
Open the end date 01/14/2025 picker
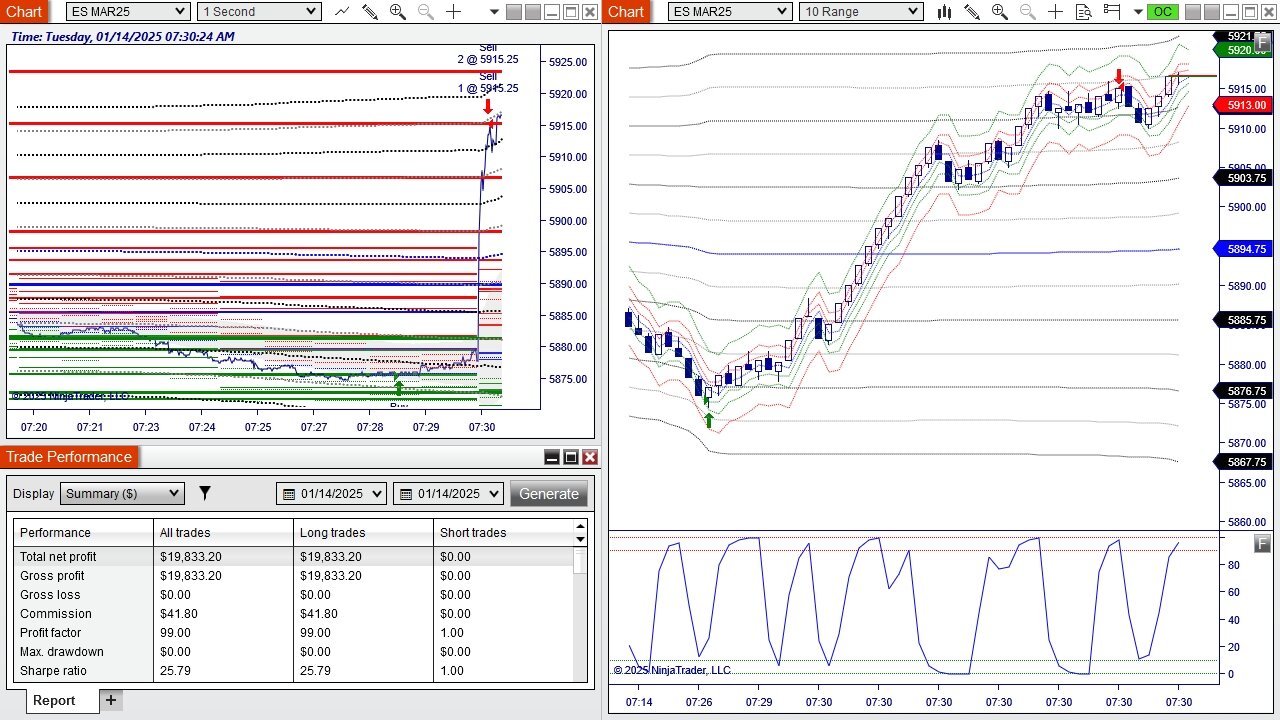(449, 493)
